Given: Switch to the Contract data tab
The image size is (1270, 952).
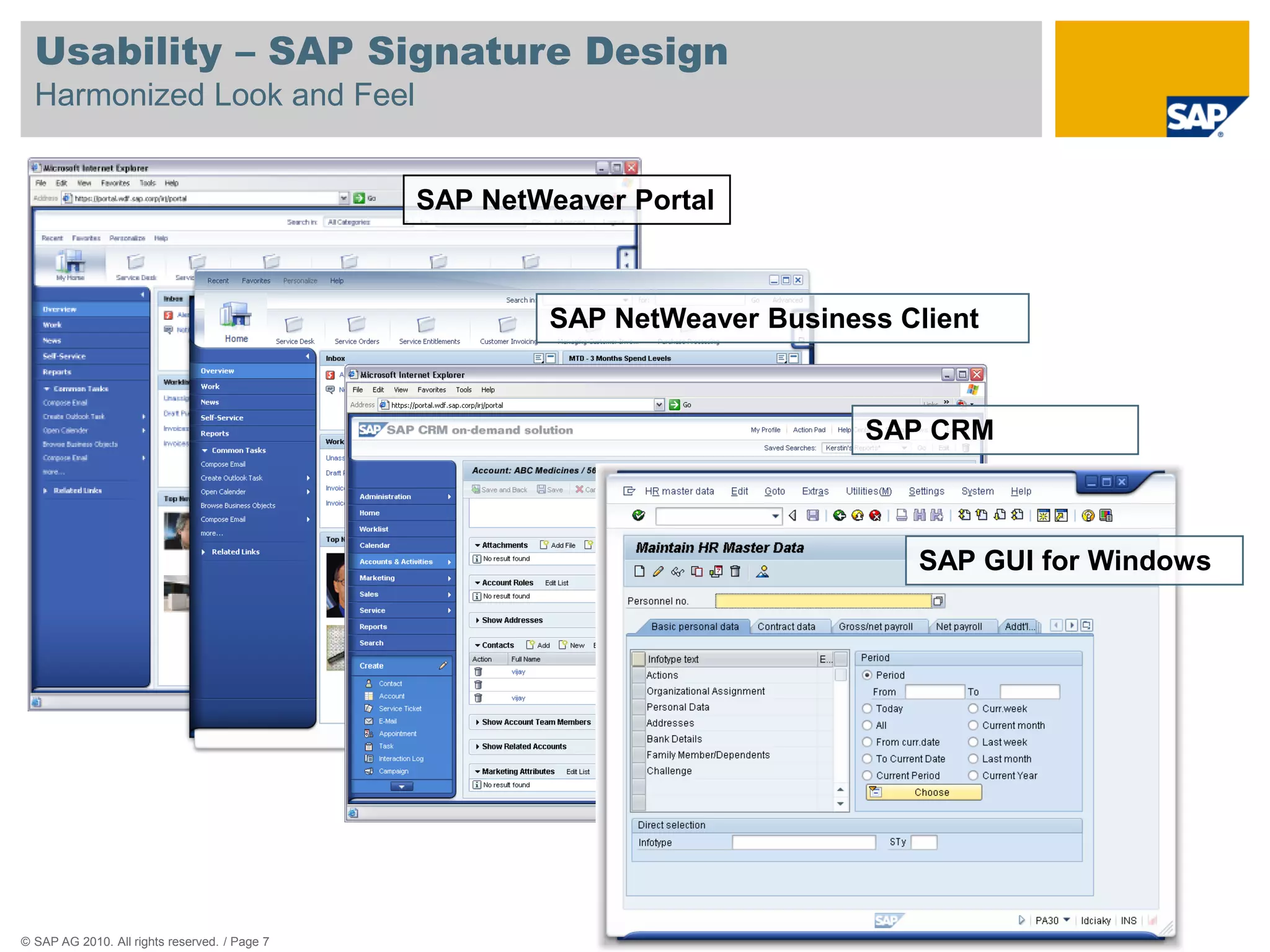Looking at the screenshot, I should point(786,627).
